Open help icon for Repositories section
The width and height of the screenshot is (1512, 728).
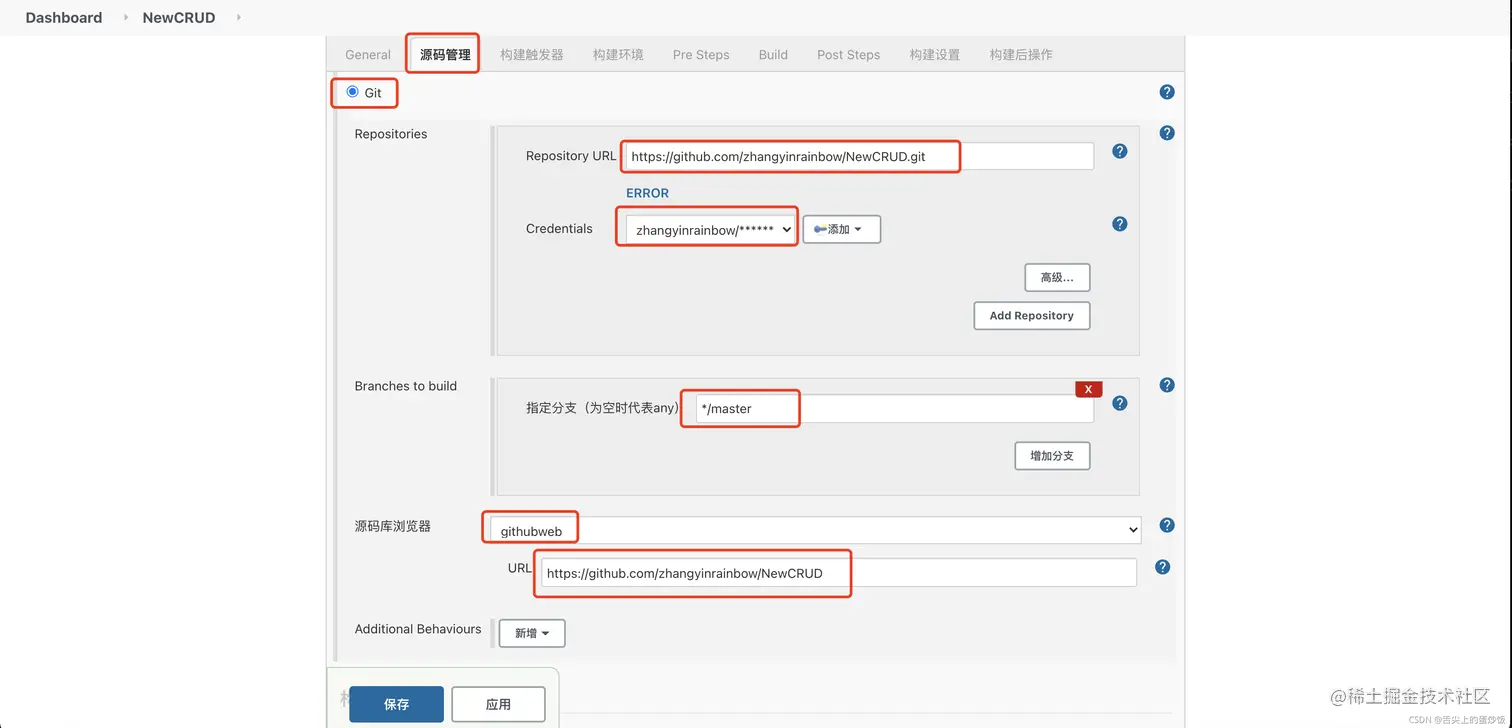[x=1167, y=133]
